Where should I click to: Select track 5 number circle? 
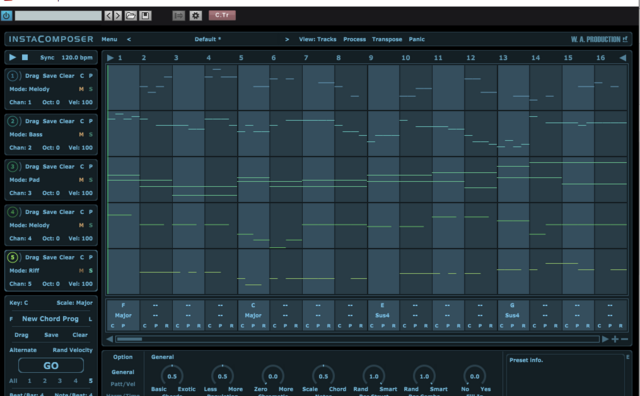[x=13, y=257]
